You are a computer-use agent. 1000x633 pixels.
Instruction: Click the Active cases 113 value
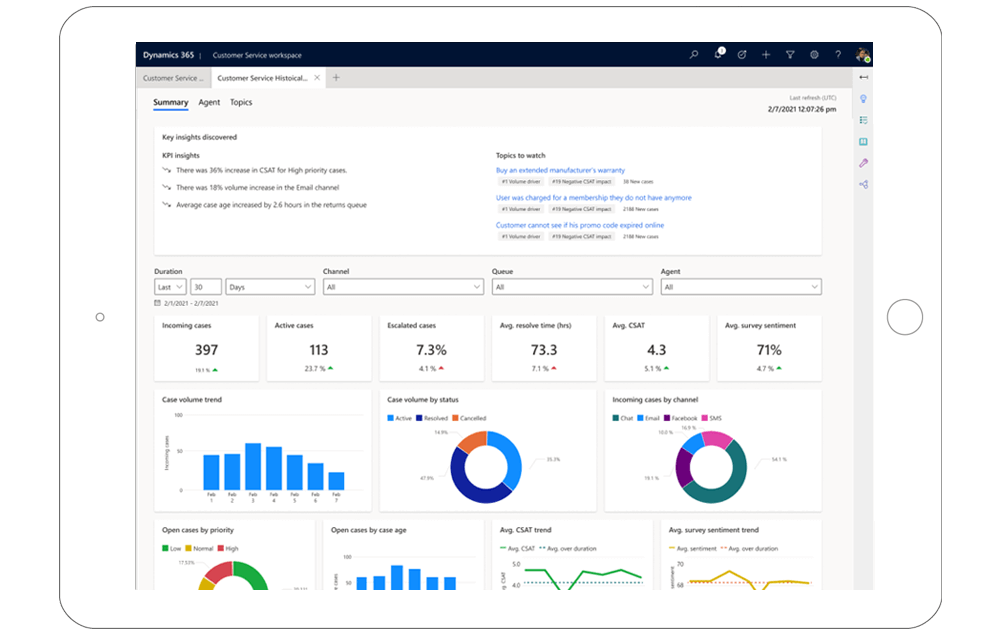[x=319, y=350]
